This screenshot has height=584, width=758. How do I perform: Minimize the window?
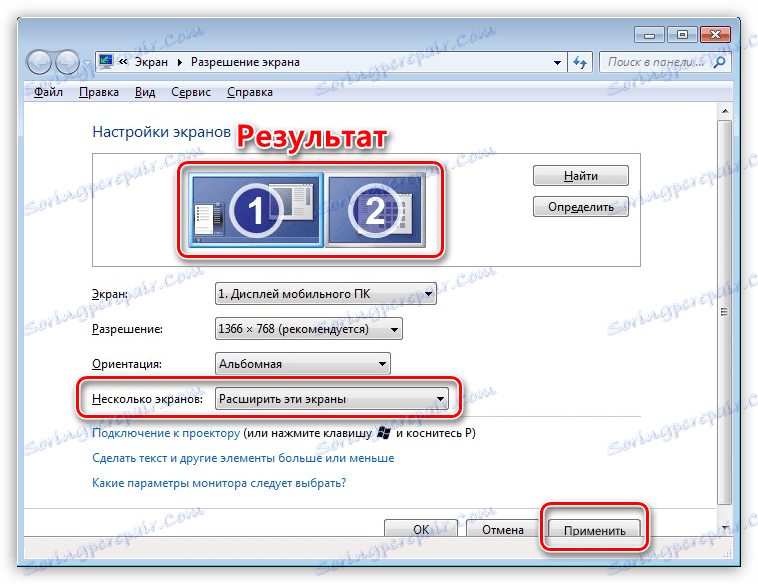tap(650, 35)
